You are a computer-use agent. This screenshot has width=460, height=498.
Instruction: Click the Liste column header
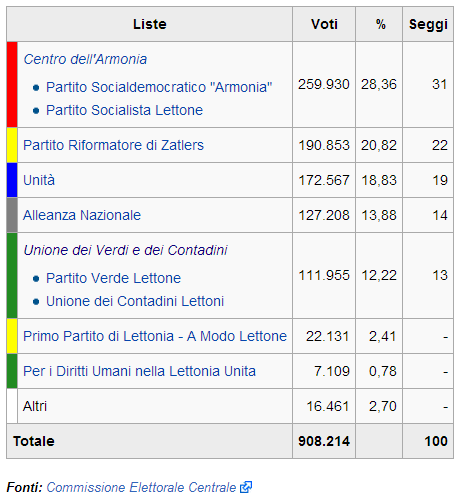click(x=150, y=24)
